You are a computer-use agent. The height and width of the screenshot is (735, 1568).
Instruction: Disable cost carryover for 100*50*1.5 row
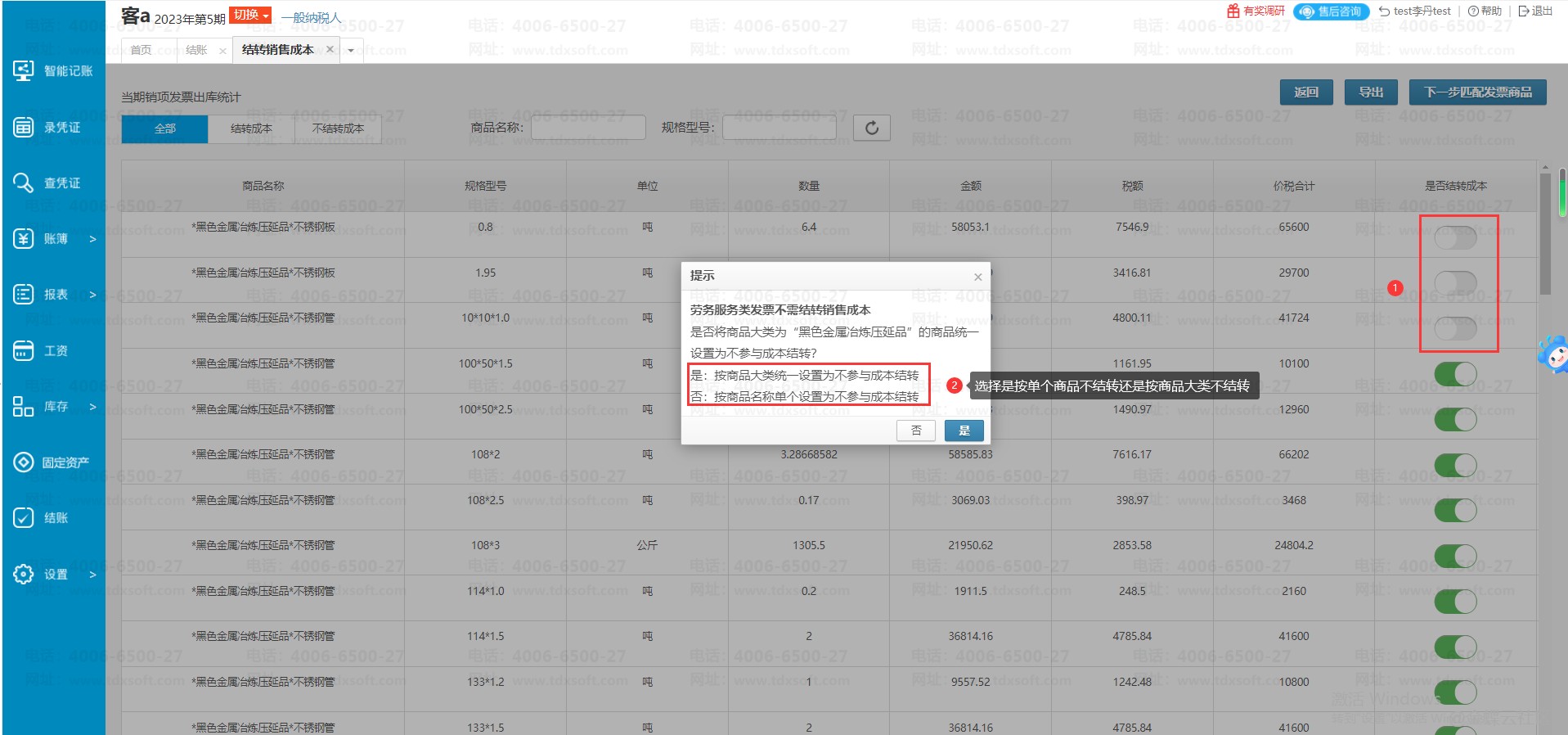click(1455, 374)
